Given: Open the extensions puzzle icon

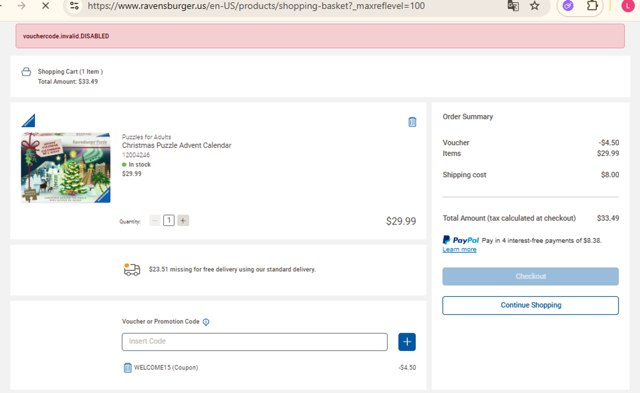Looking at the screenshot, I should pos(592,6).
